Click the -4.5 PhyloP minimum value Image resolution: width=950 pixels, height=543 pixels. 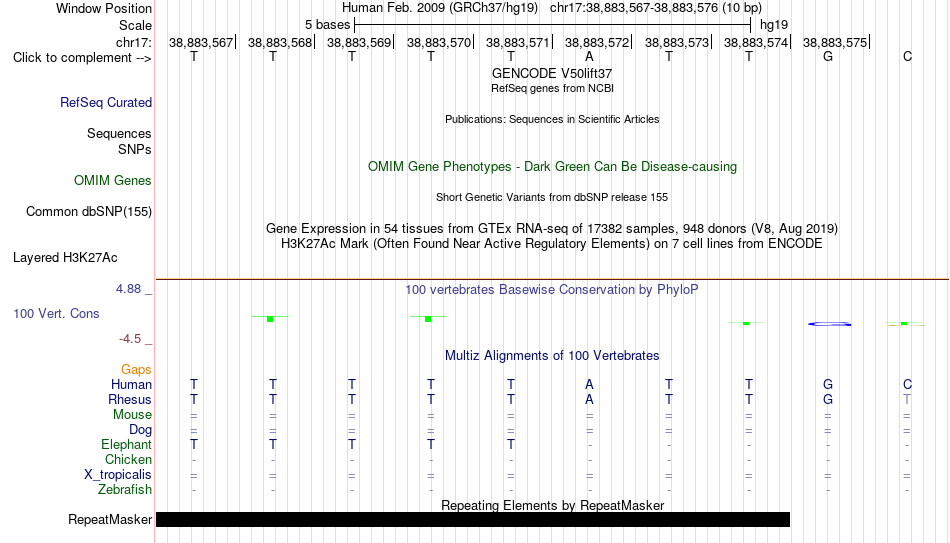coord(130,339)
